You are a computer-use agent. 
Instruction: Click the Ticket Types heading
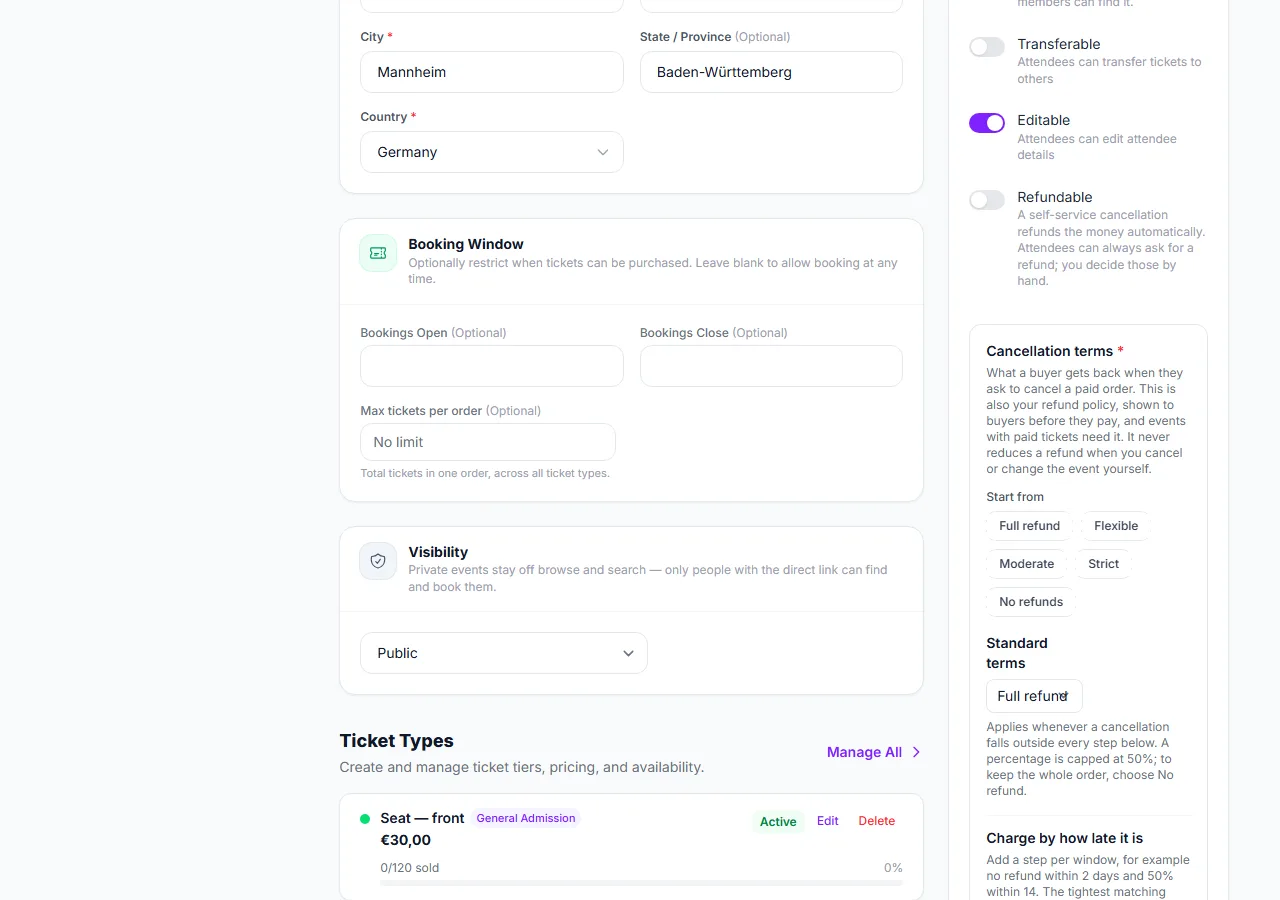(x=397, y=741)
